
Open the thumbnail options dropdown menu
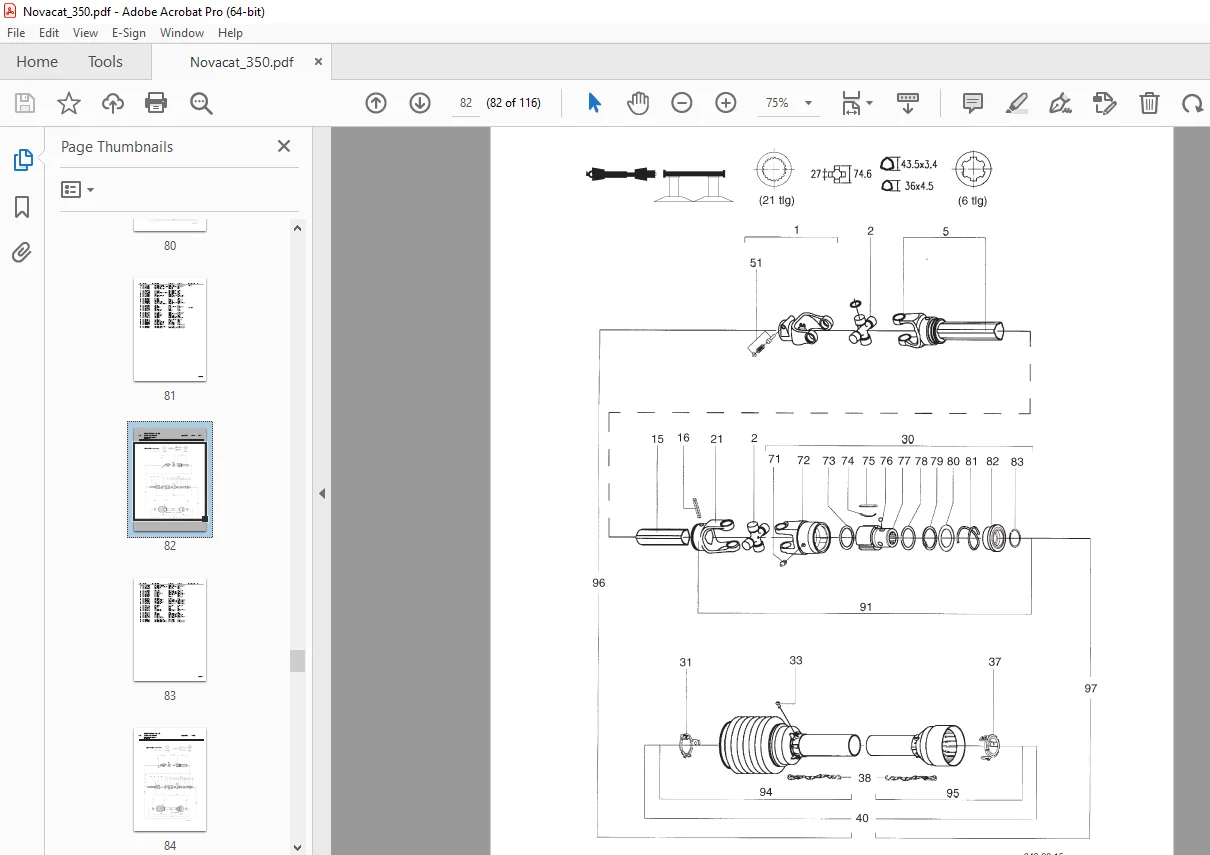click(77, 189)
